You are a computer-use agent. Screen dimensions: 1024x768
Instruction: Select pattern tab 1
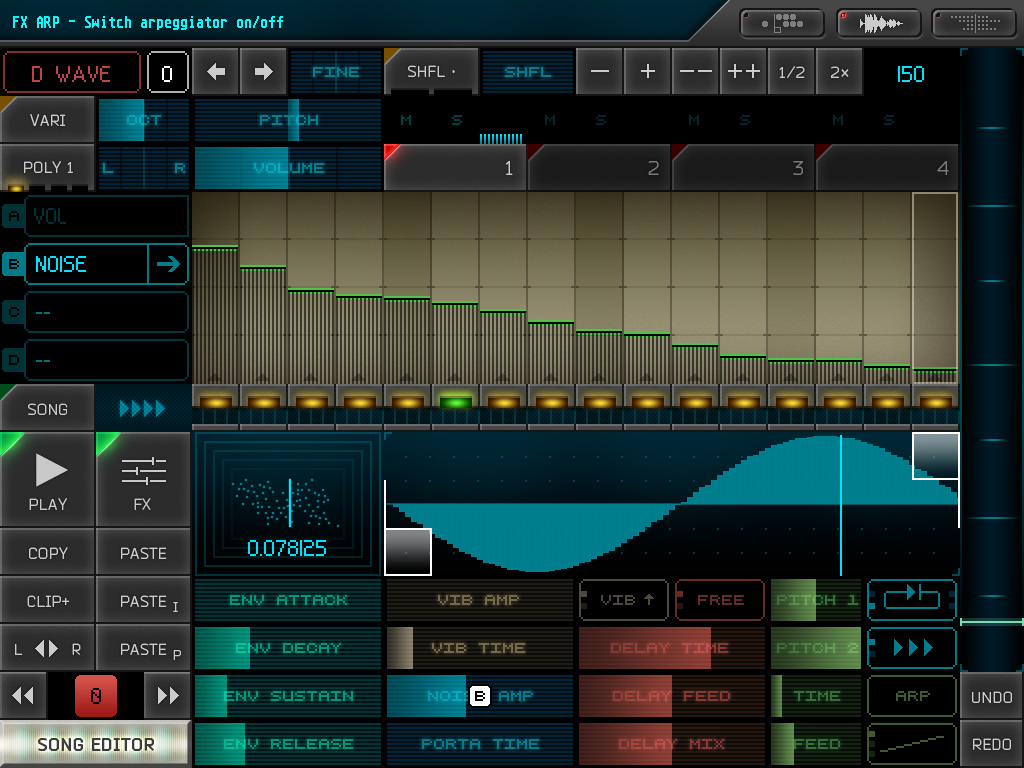click(x=455, y=168)
